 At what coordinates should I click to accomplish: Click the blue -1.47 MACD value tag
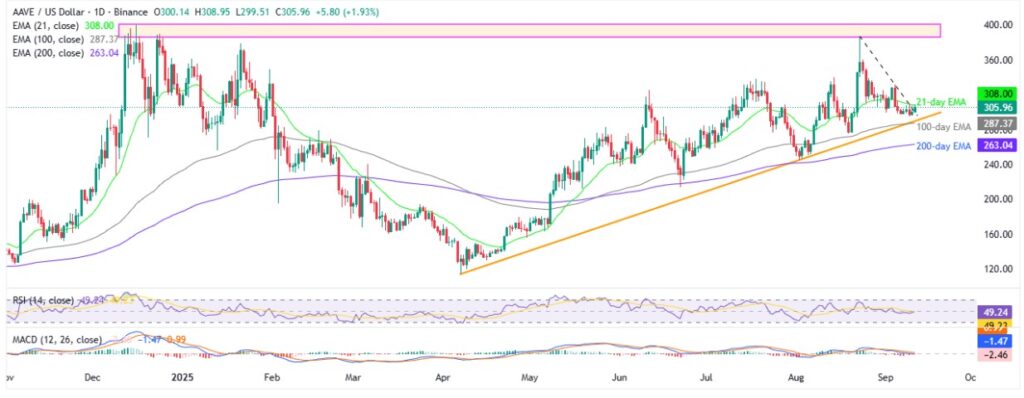click(996, 340)
